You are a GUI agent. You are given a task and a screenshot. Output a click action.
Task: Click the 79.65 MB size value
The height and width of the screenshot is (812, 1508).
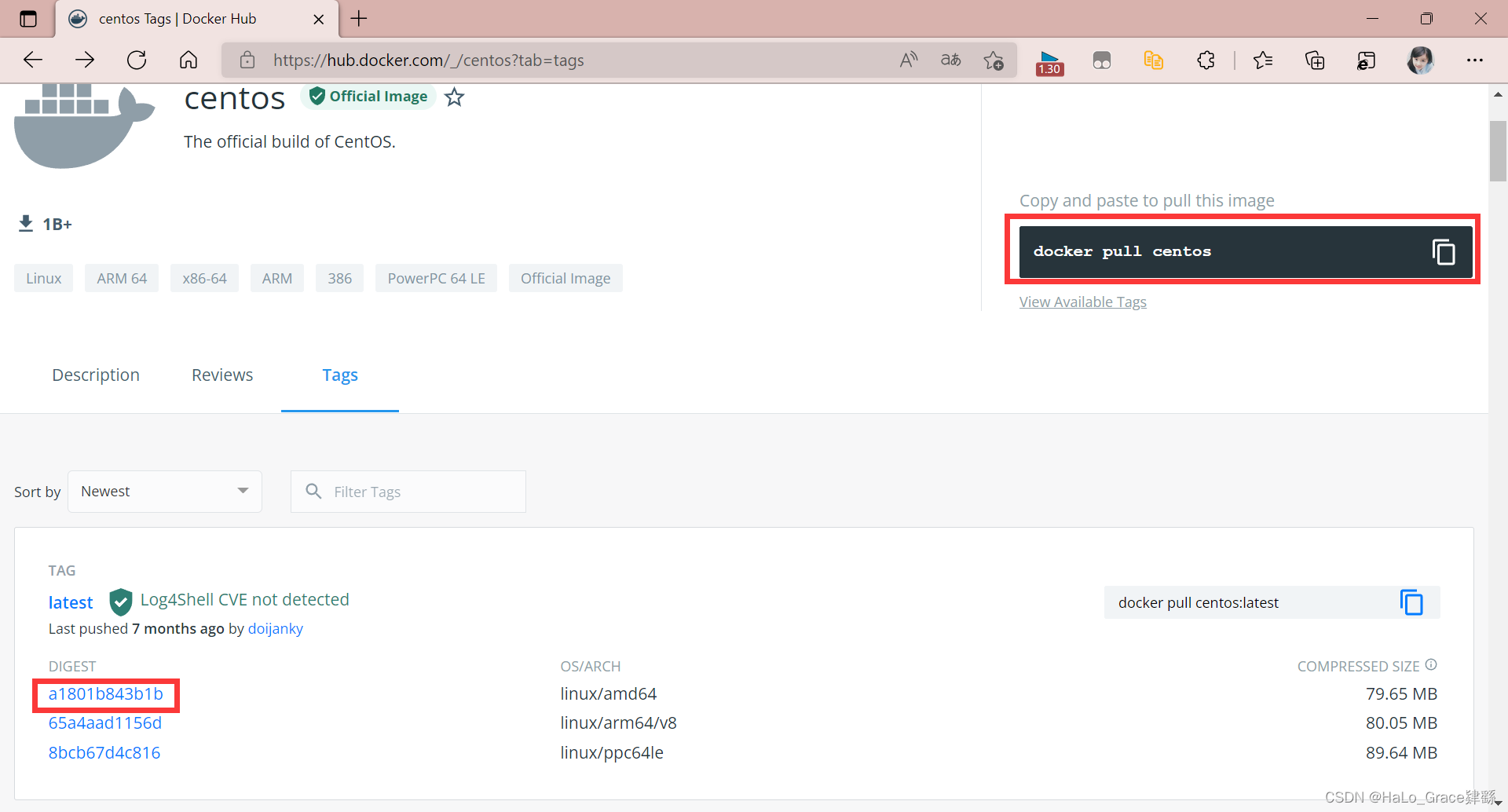pos(1401,694)
